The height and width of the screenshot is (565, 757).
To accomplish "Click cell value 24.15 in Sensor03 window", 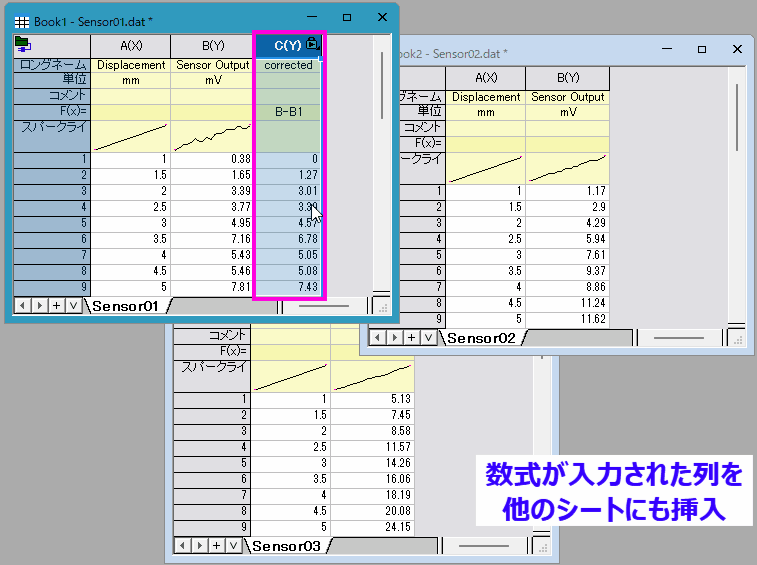I will (x=372, y=527).
